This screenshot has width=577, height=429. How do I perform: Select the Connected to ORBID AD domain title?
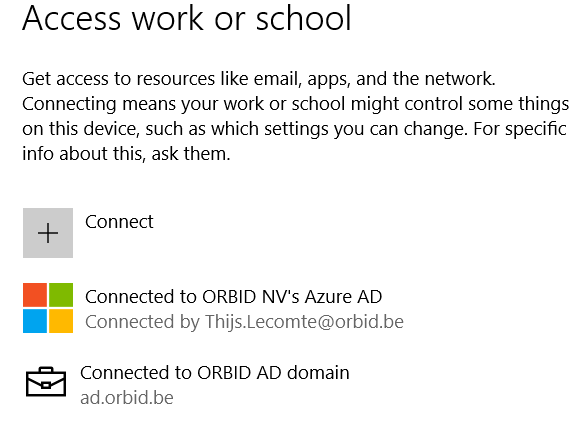coord(215,373)
